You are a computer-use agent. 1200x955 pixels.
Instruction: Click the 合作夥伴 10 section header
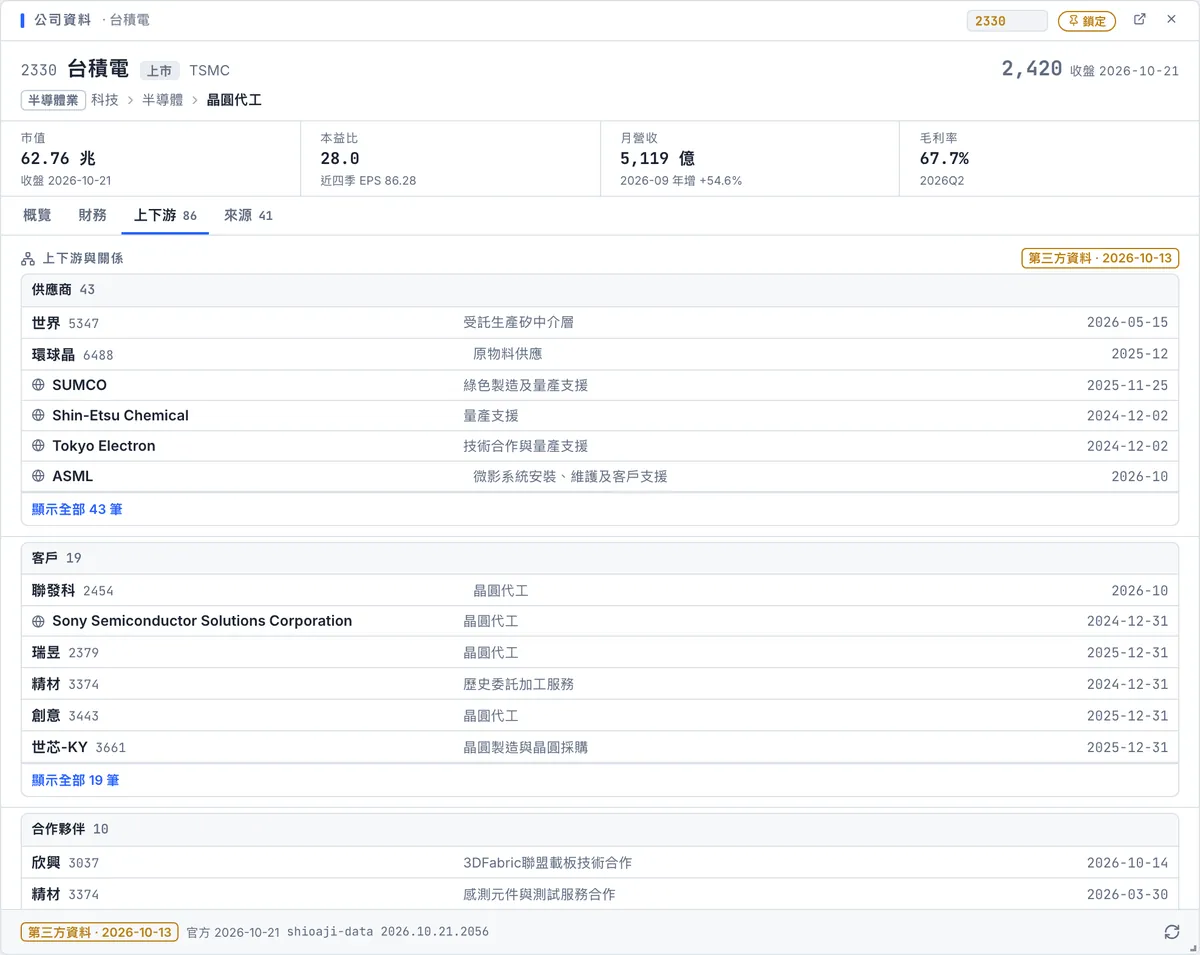(600, 829)
